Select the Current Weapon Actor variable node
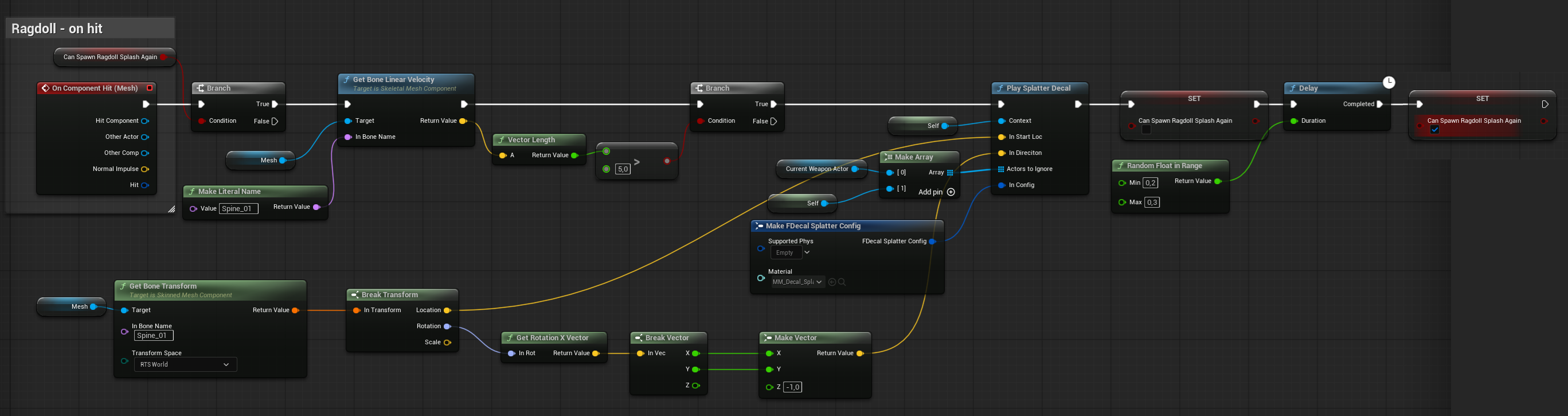The image size is (1568, 416). [x=816, y=169]
